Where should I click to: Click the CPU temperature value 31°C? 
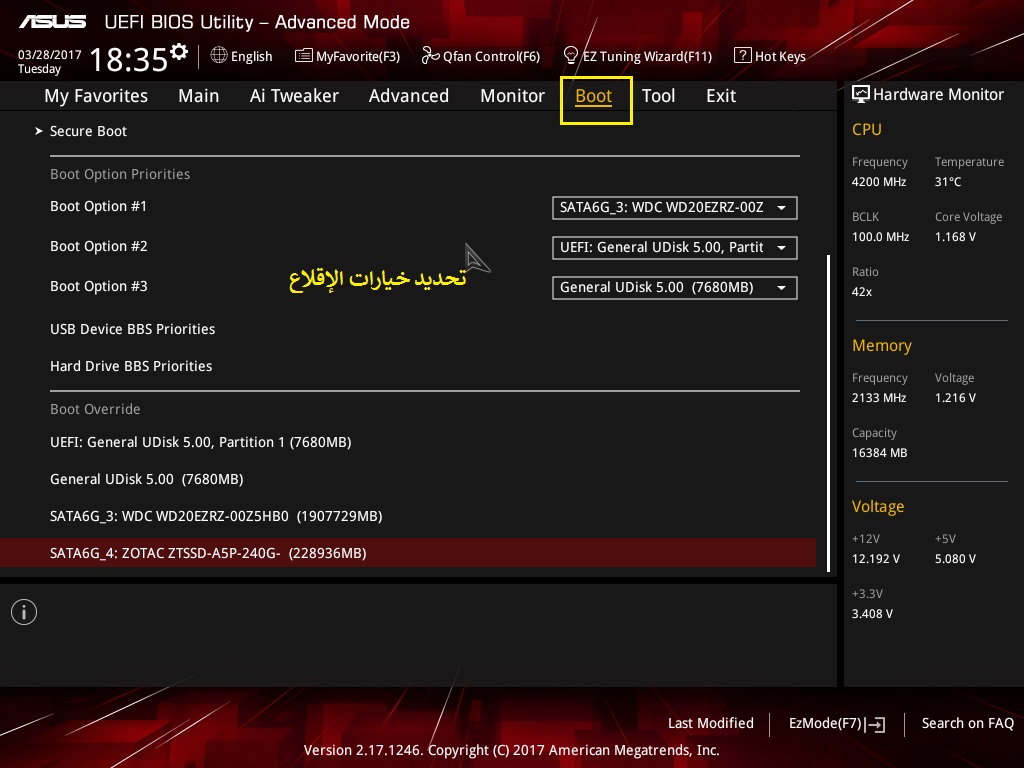coord(948,182)
